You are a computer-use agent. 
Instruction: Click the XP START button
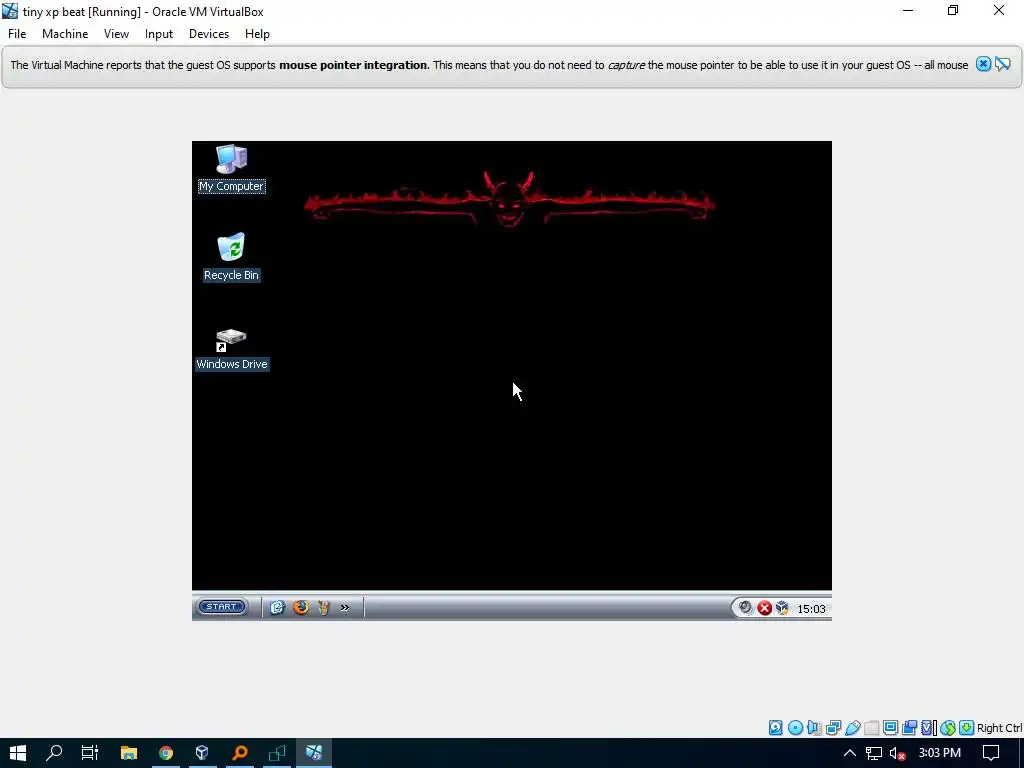click(221, 607)
